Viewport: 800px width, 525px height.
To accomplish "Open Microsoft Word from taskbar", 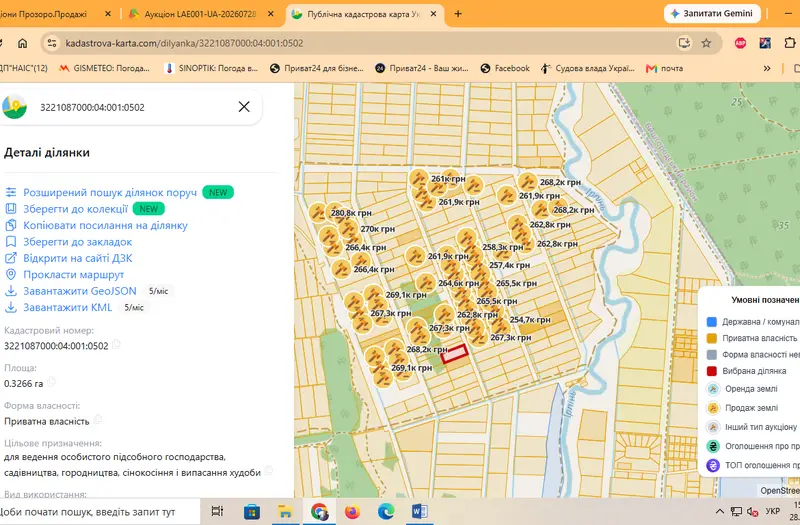I will click(419, 511).
